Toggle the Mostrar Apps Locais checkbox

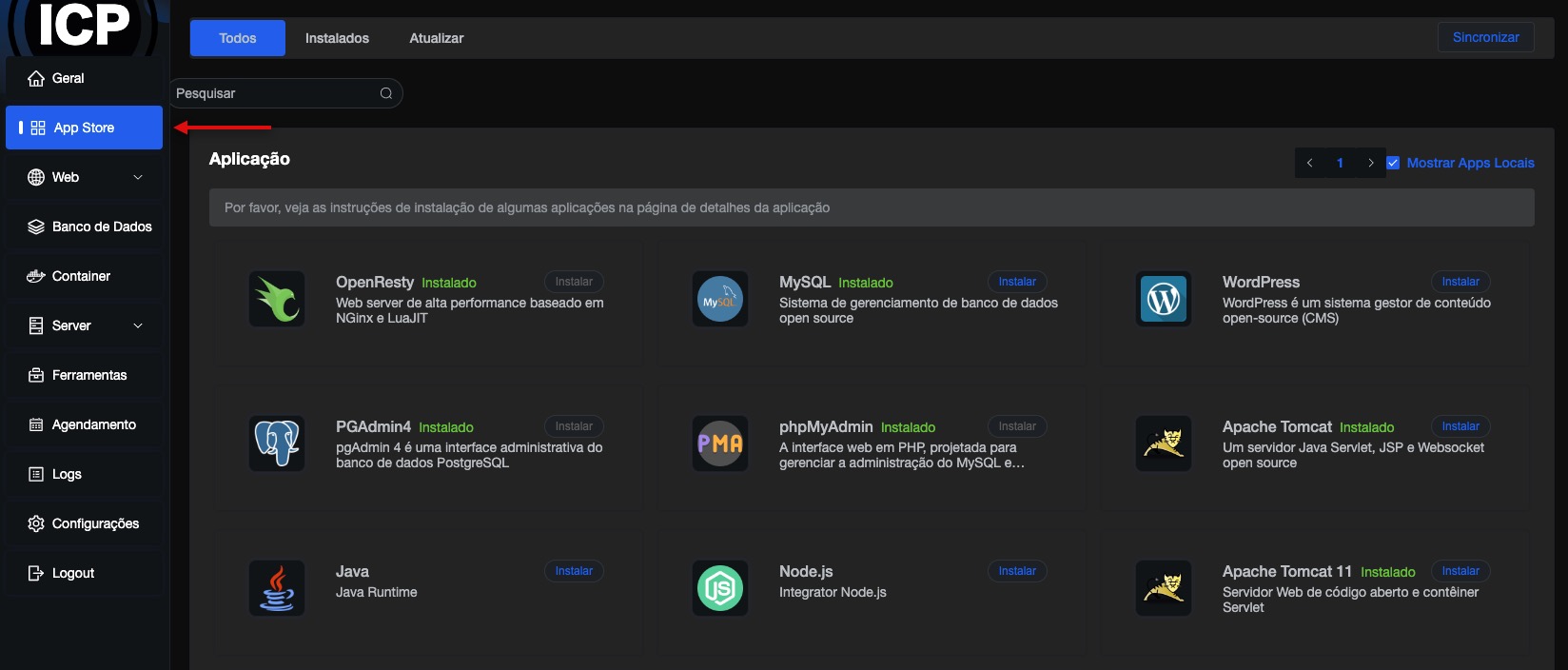pyautogui.click(x=1393, y=163)
